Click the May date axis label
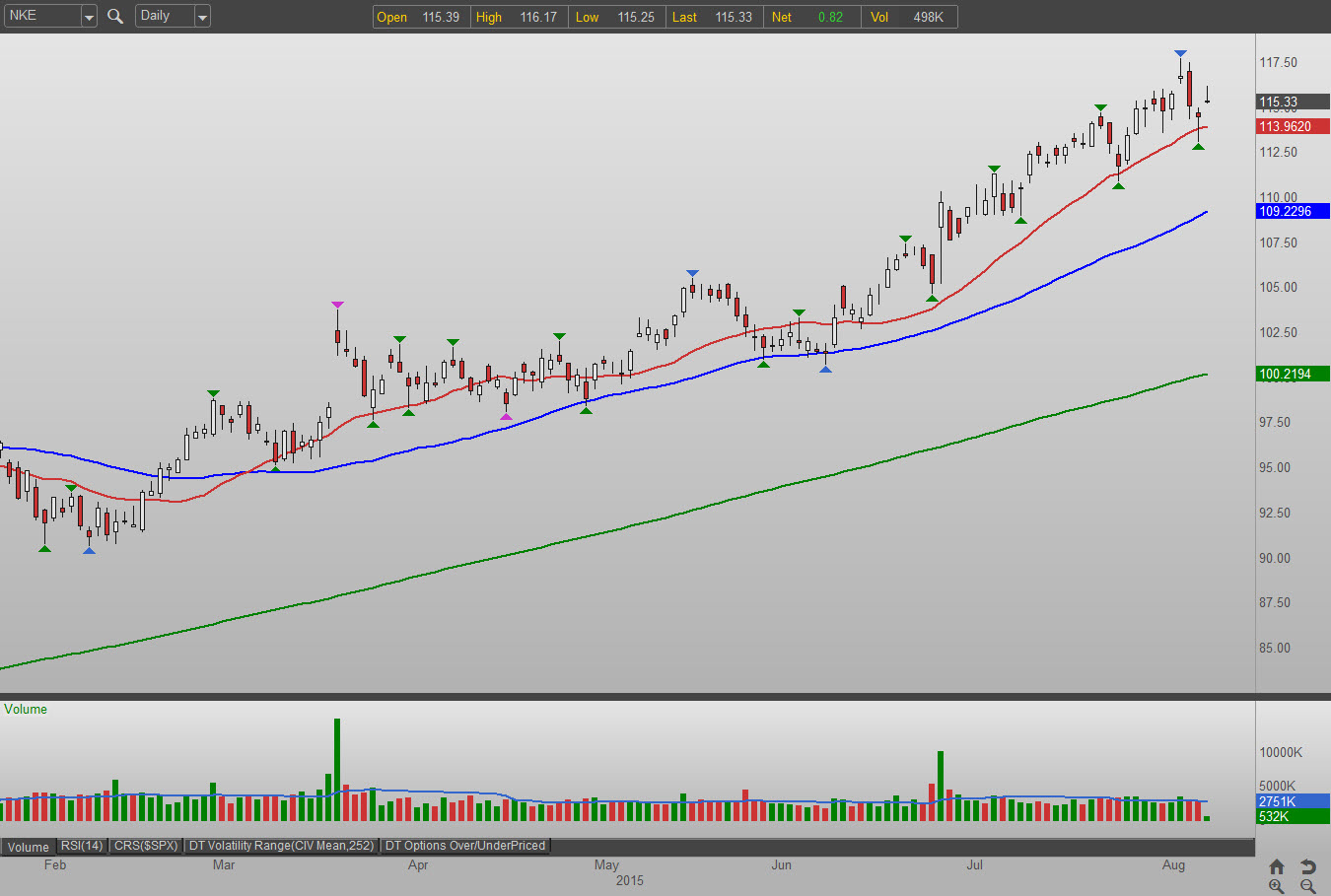This screenshot has height=896, width=1331. [x=606, y=864]
